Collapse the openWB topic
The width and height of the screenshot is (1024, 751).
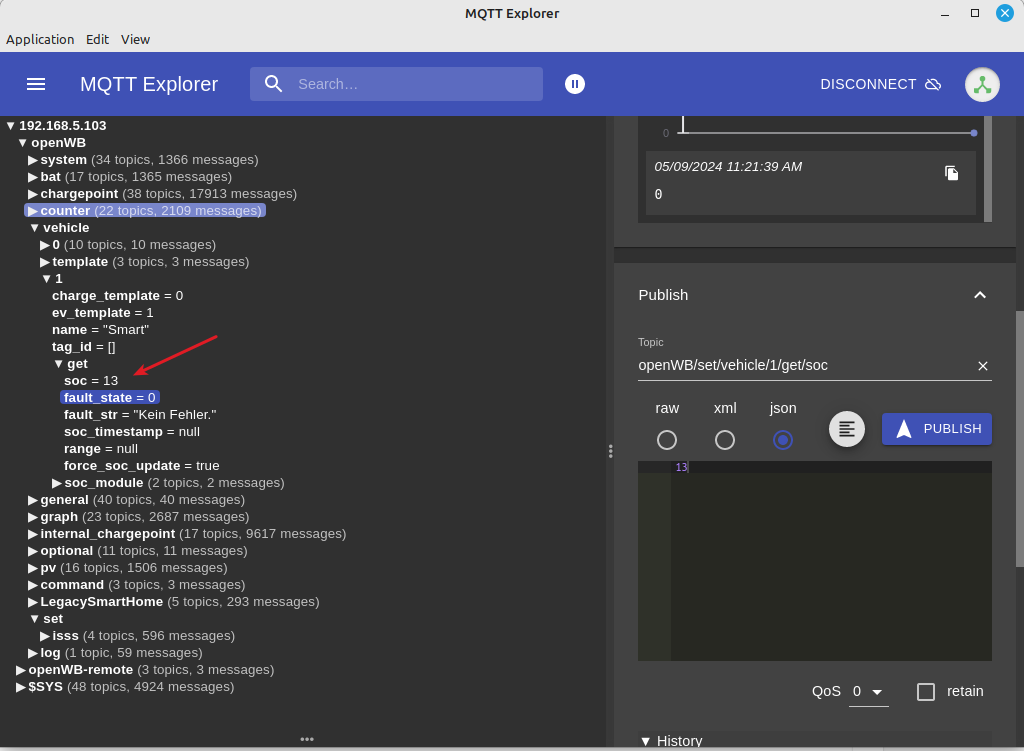click(x=23, y=143)
